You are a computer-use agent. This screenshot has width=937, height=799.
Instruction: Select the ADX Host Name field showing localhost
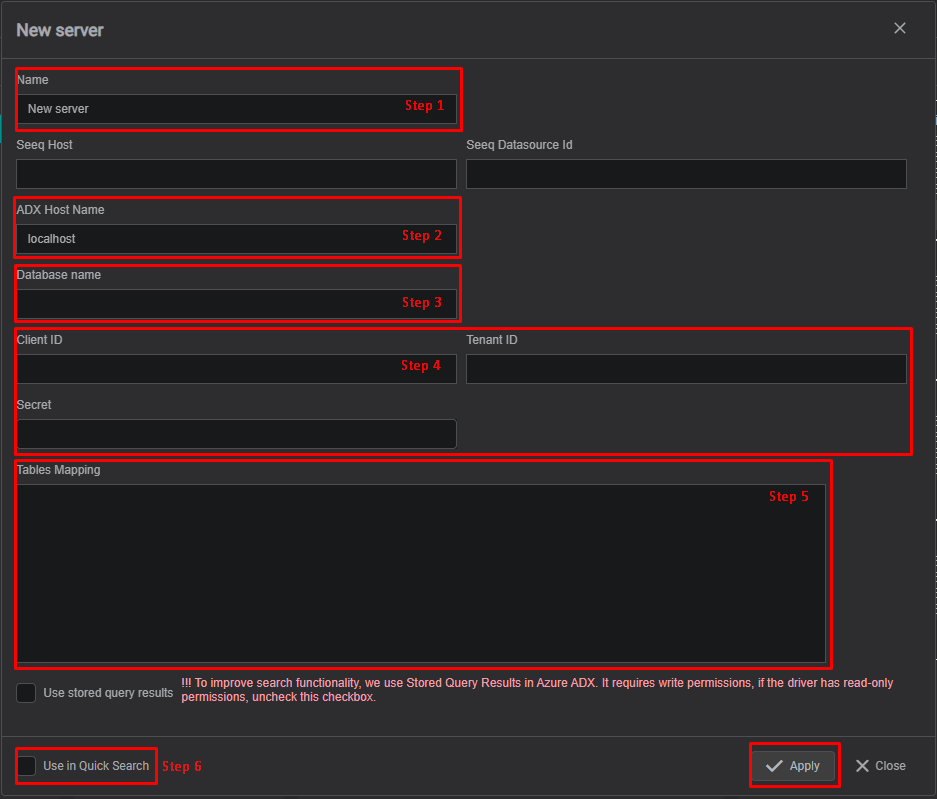[x=200, y=238]
